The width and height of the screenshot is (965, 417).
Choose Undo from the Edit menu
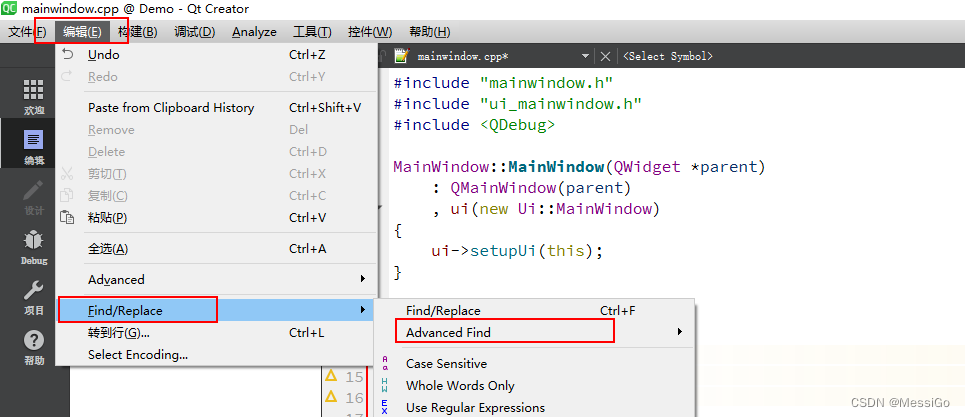[104, 55]
